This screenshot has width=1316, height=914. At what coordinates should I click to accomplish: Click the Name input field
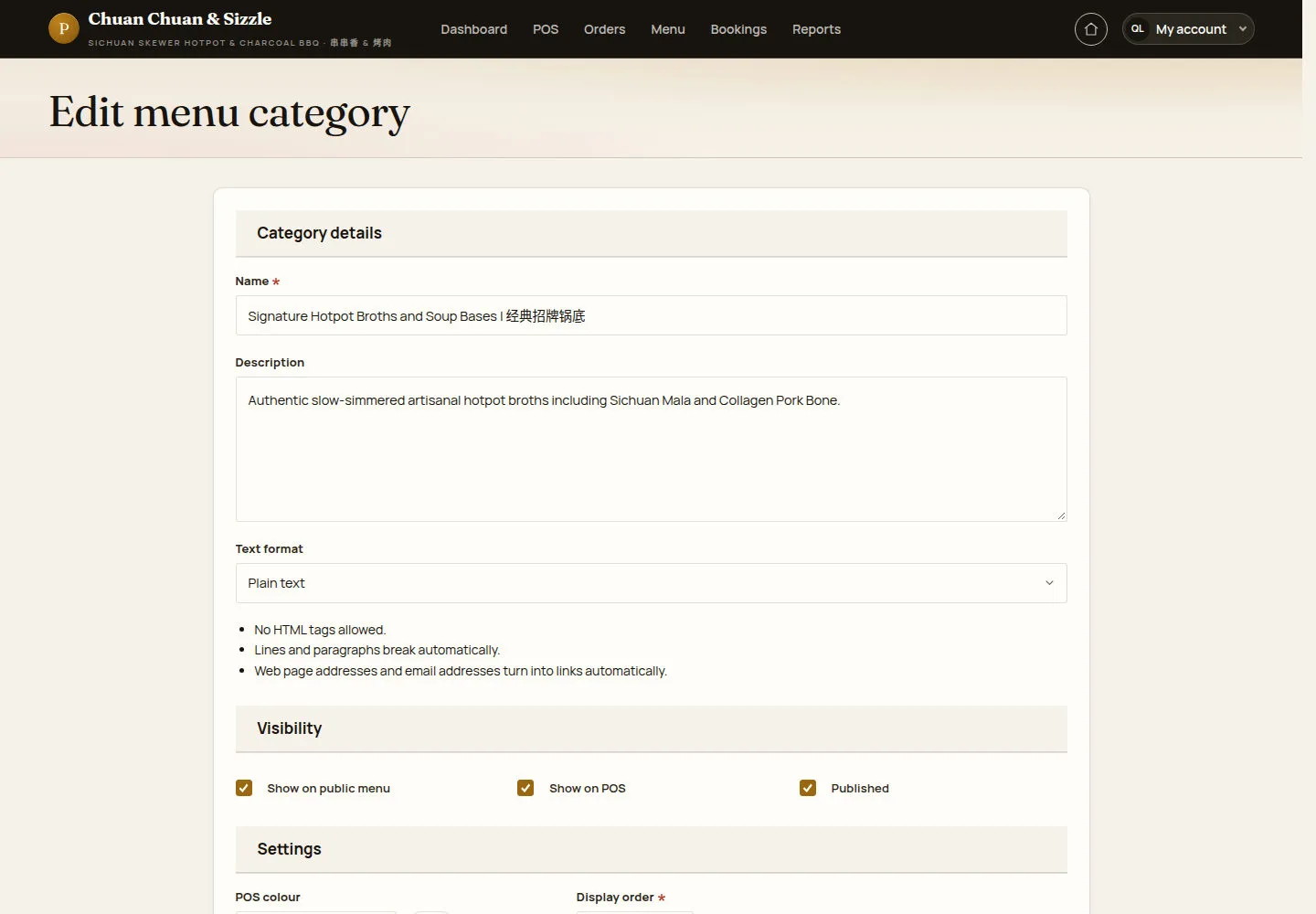pyautogui.click(x=651, y=315)
